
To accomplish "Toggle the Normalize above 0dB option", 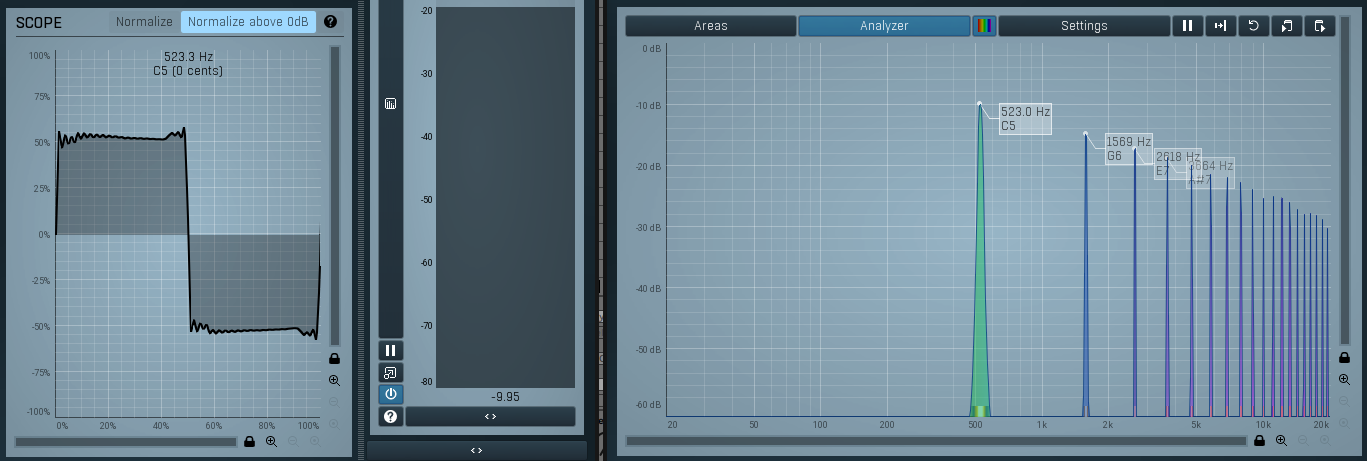I will (248, 22).
